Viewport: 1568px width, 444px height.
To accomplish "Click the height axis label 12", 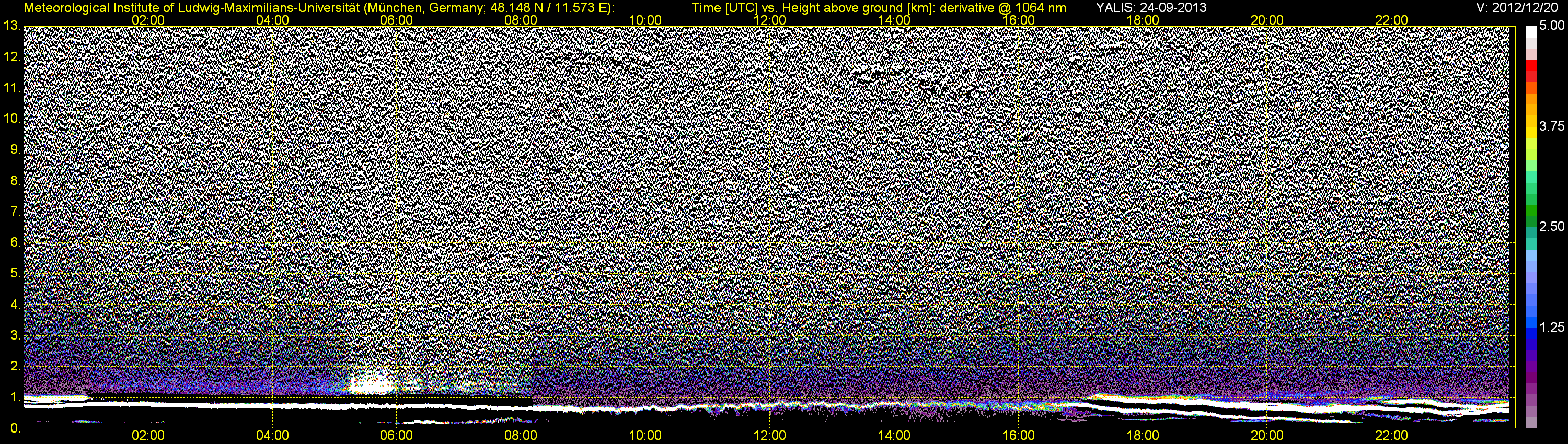I will [x=11, y=57].
